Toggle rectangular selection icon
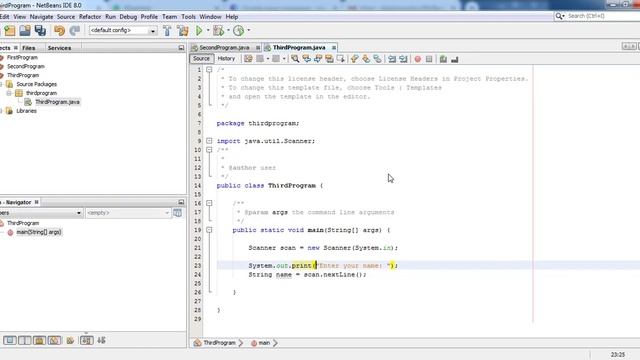The height and width of the screenshot is (360, 640). click(x=340, y=59)
